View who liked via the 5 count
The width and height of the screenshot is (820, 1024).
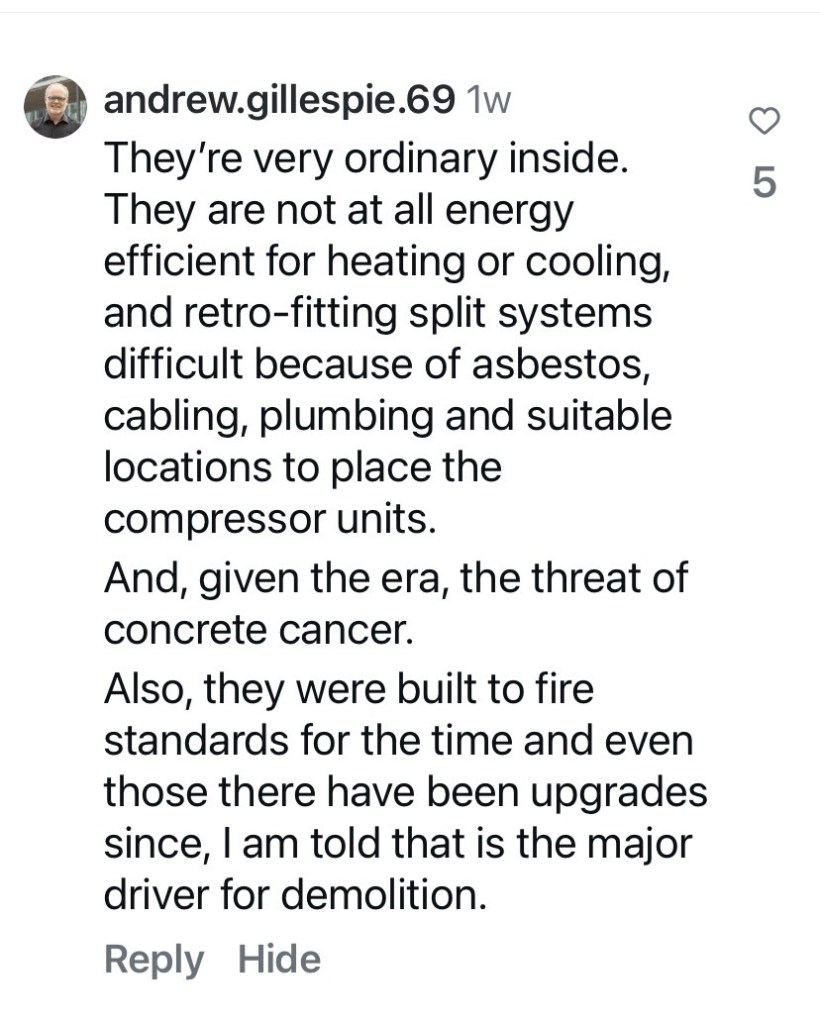click(764, 183)
